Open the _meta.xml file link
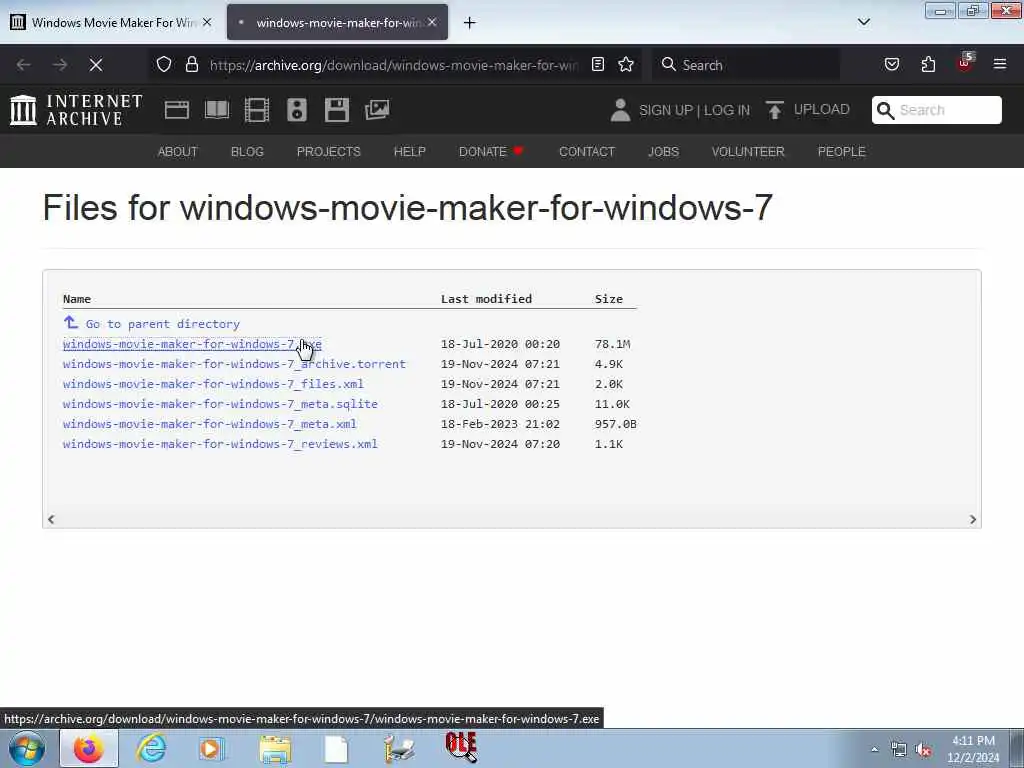Screen dimensions: 1024x768 (210, 424)
